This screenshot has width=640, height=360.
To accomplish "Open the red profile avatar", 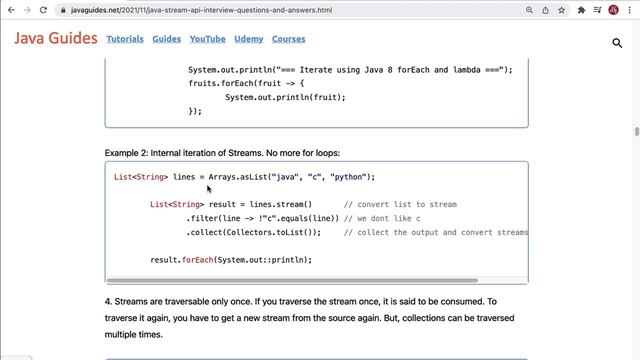I will (613, 10).
